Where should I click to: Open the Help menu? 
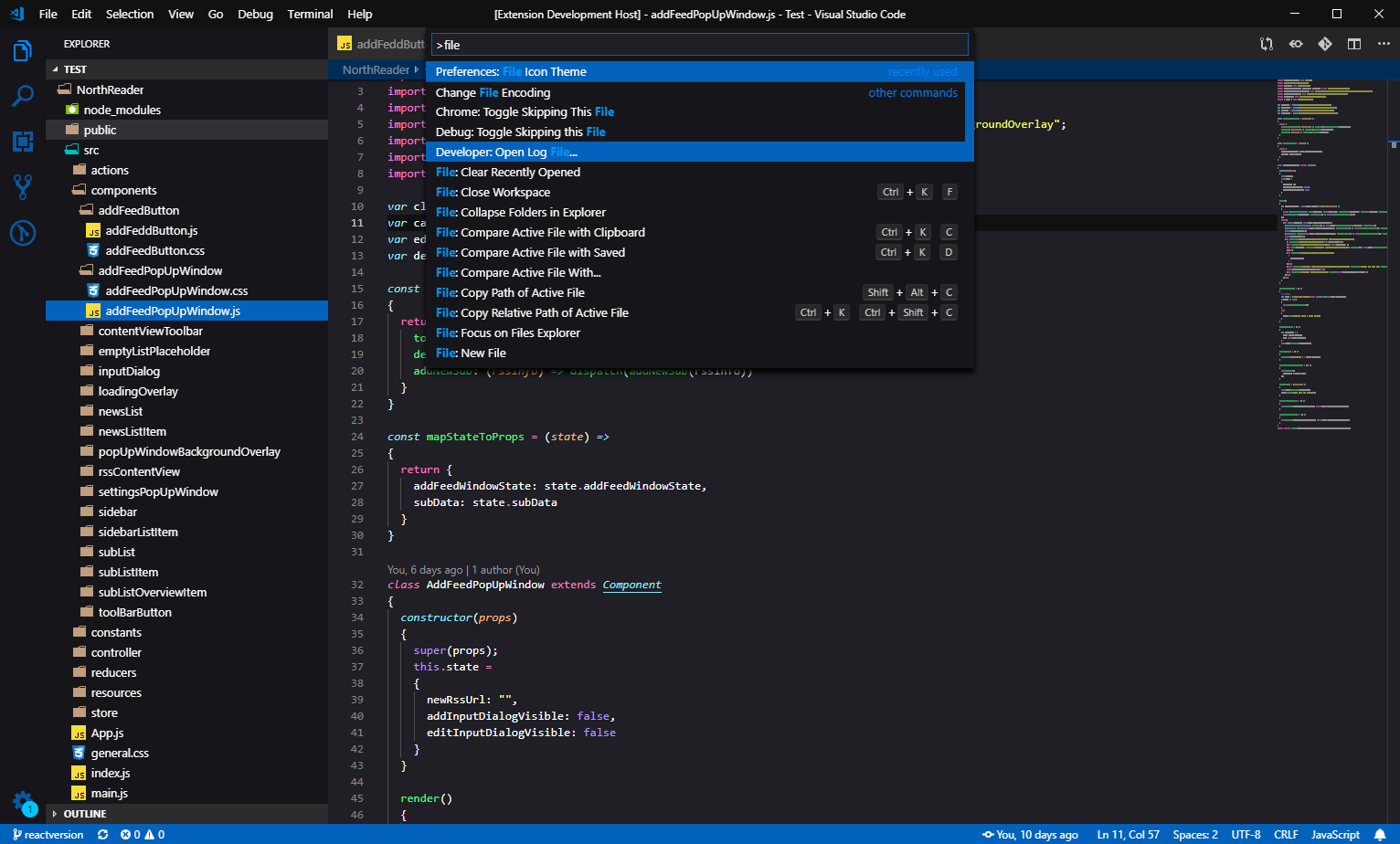click(x=360, y=14)
